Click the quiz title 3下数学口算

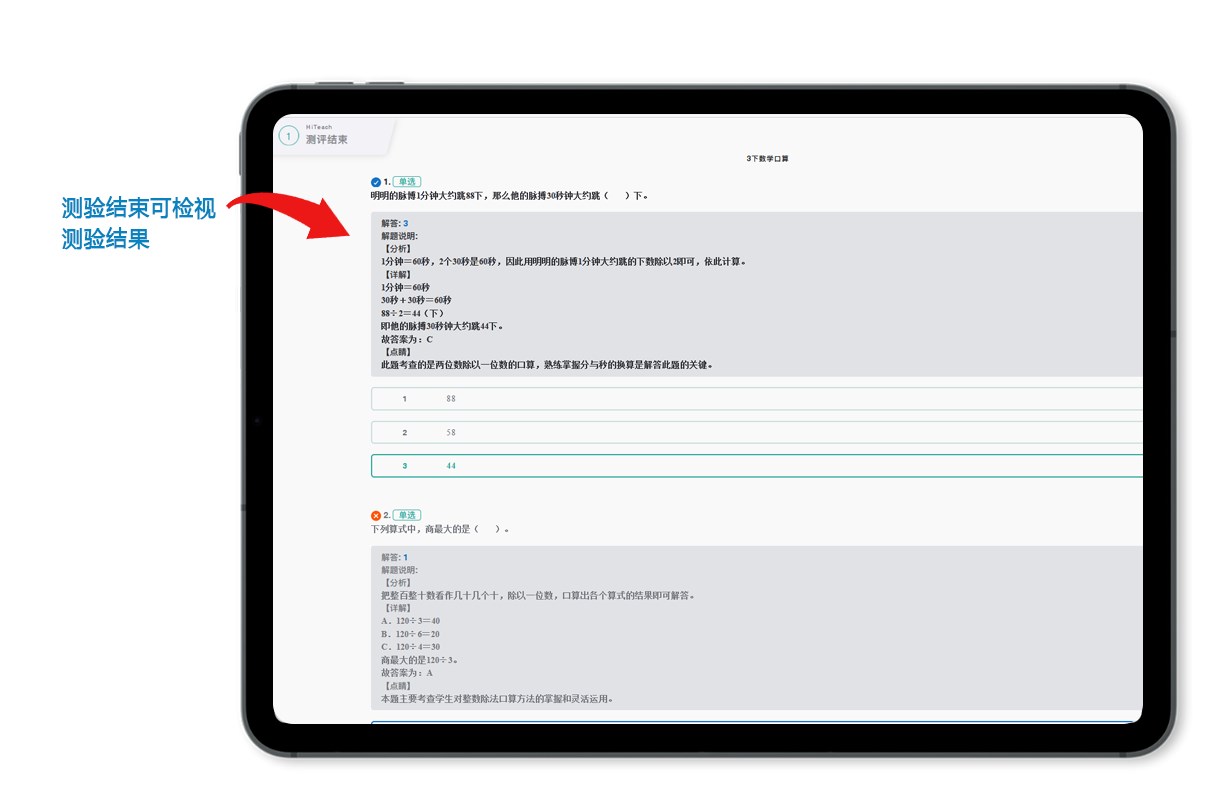(x=767, y=159)
